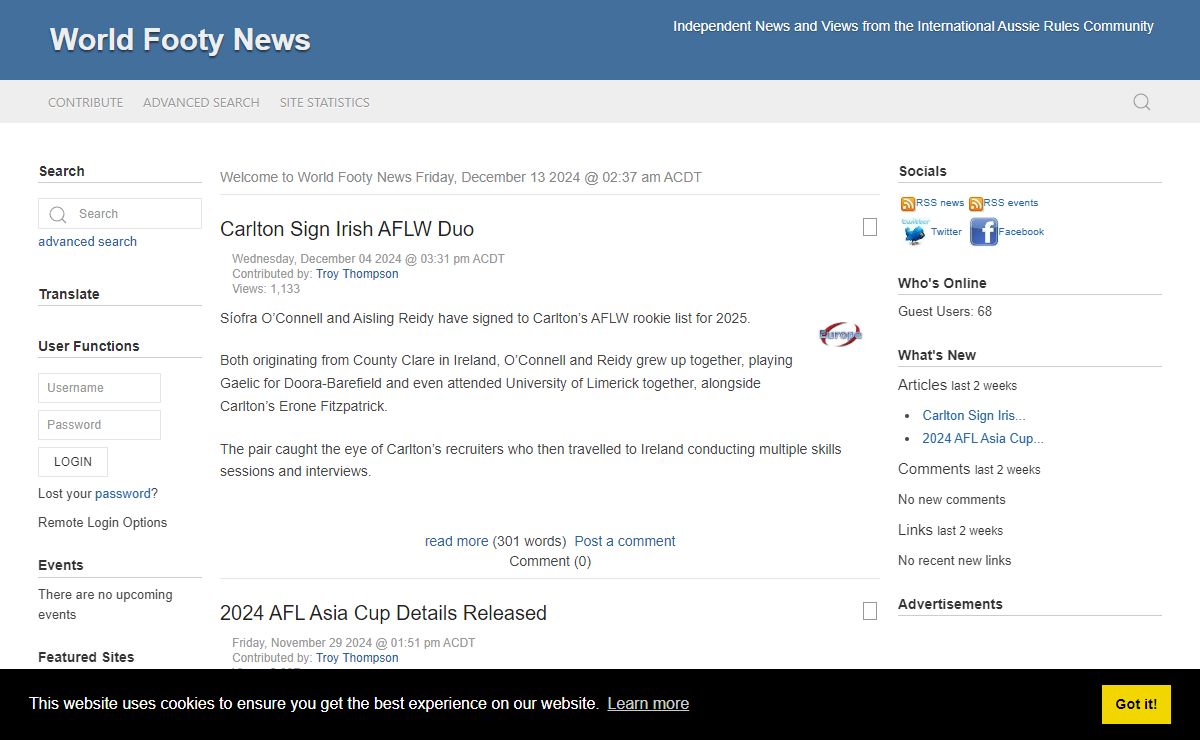Open the Facebook text link

[x=1021, y=232]
